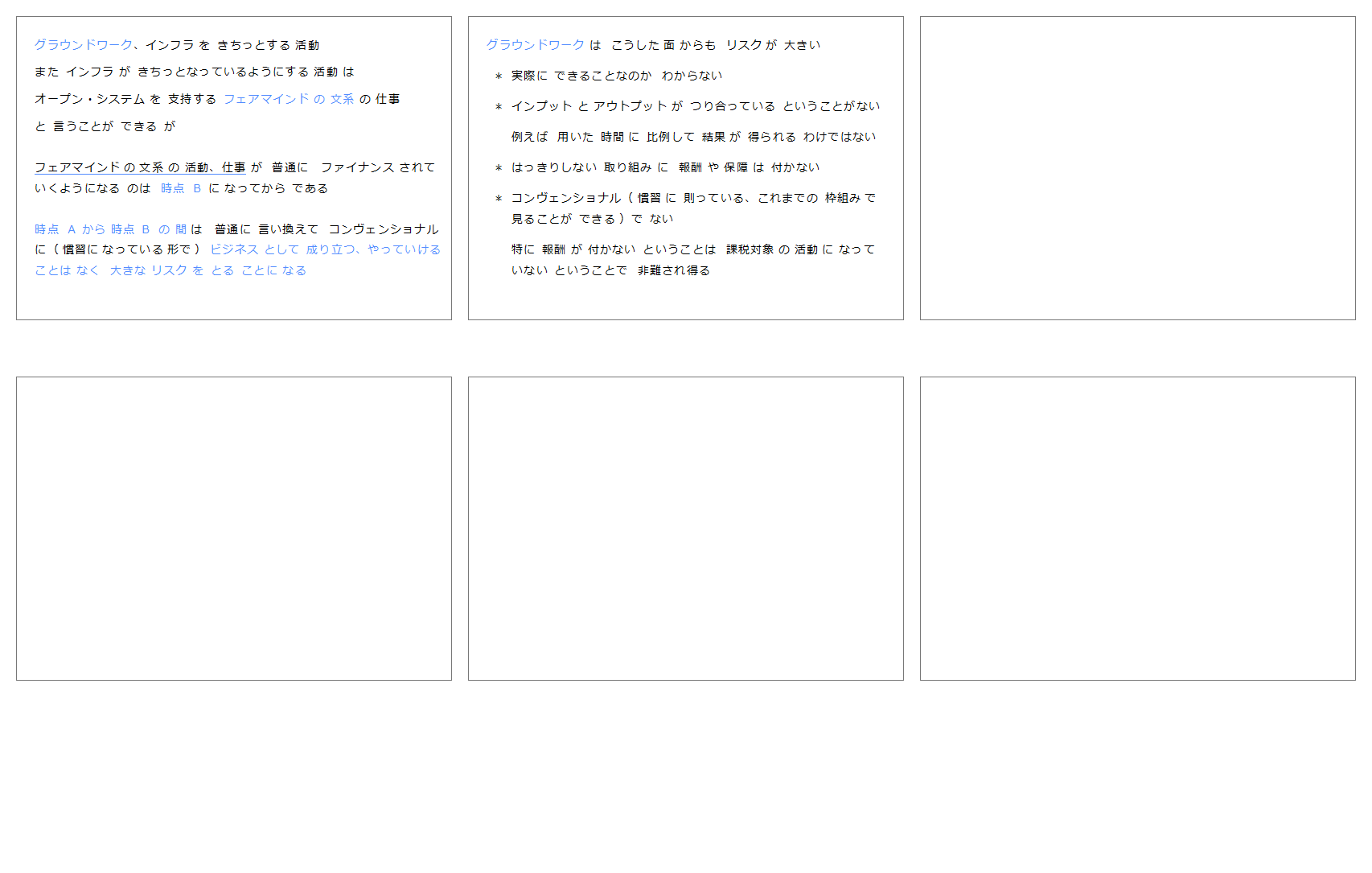
Task: Click the text オープン・システム を 支持する
Action: [125, 99]
